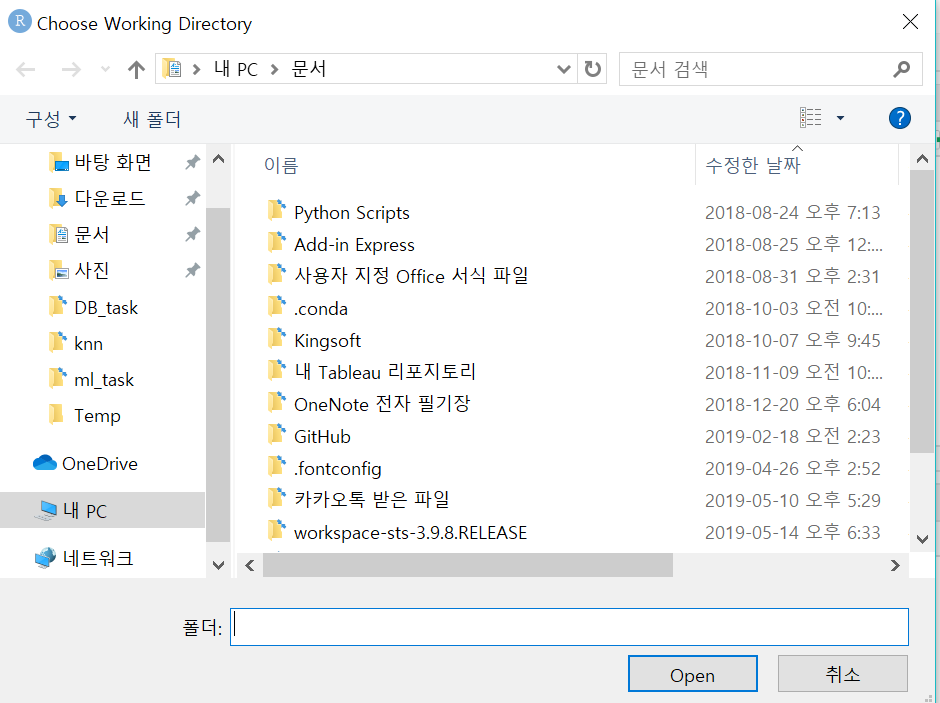The height and width of the screenshot is (703, 940).
Task: Select 문서 in the sidebar
Action: [x=79, y=234]
